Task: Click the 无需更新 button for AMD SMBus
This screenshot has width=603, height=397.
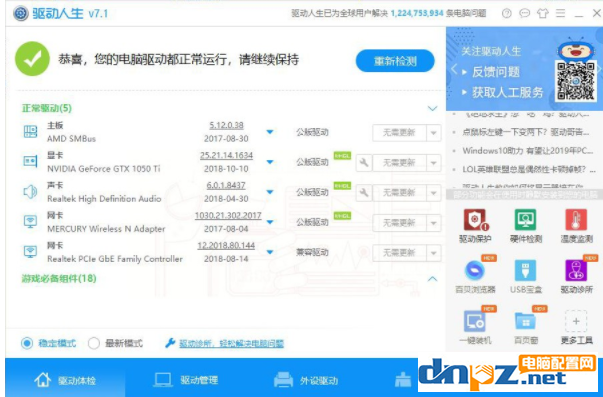Action: click(399, 133)
